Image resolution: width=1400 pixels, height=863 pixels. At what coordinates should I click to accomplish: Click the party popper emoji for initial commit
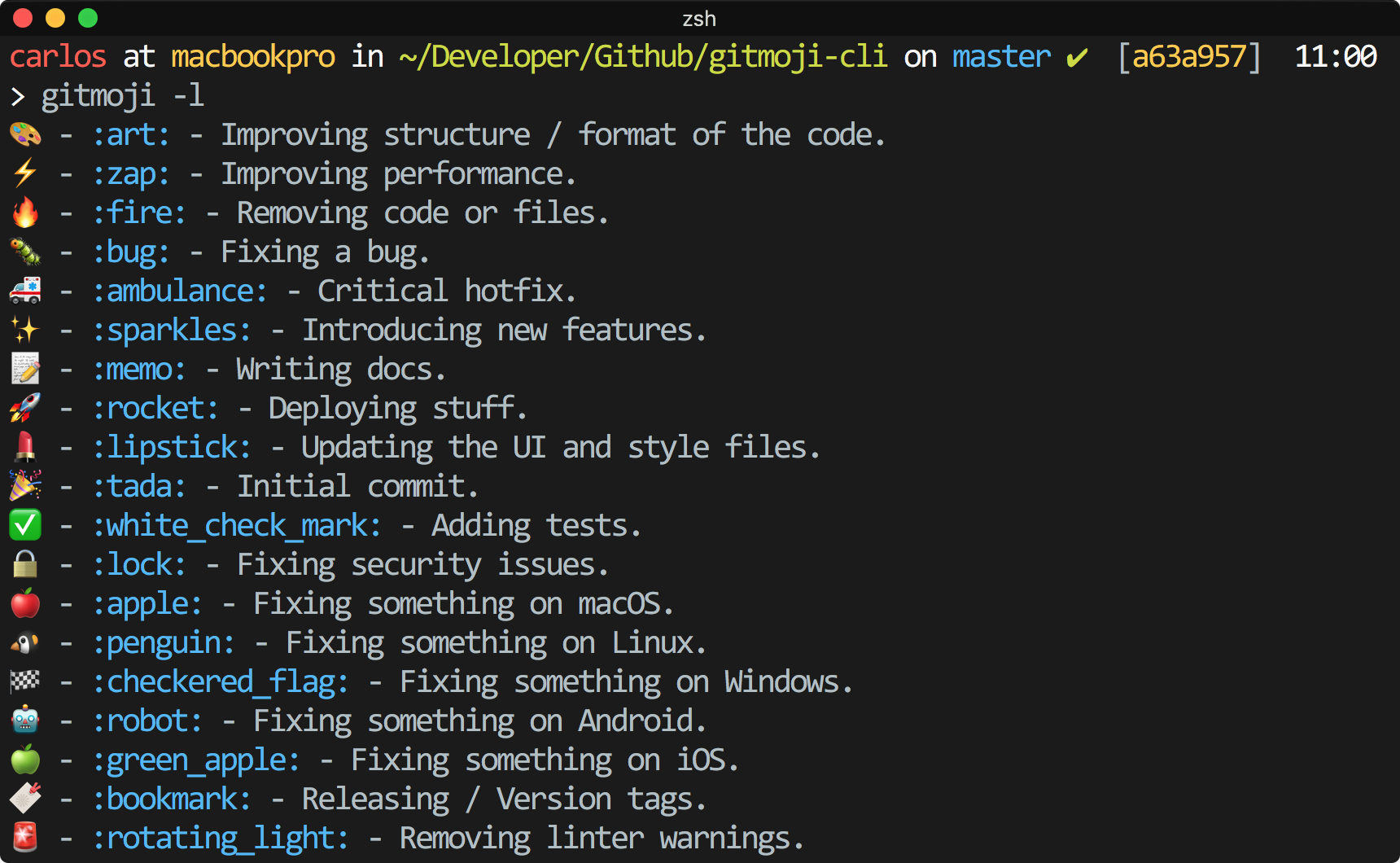coord(24,485)
